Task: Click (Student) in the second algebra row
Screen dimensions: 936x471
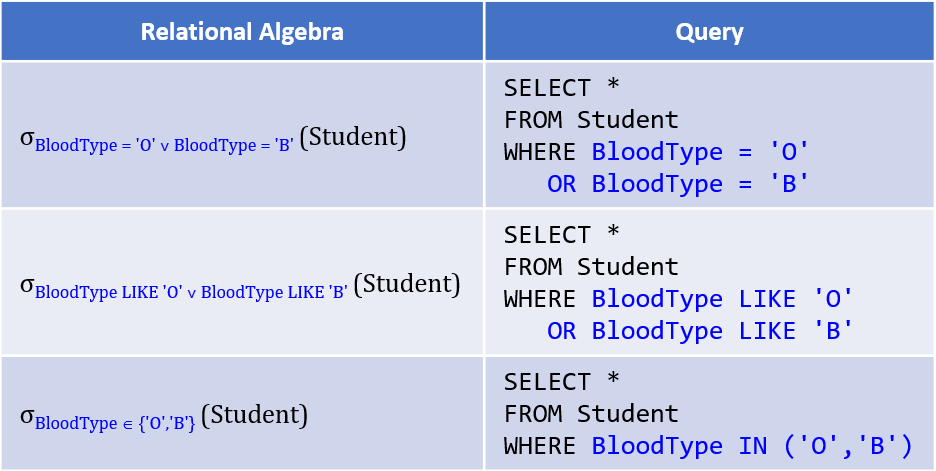Action: pyautogui.click(x=407, y=285)
